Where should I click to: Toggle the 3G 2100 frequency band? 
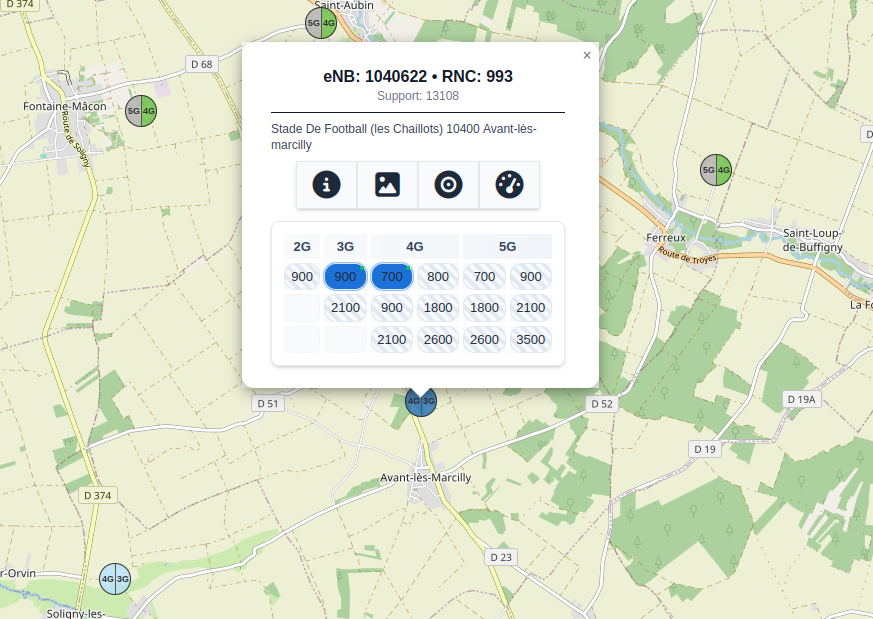point(345,308)
